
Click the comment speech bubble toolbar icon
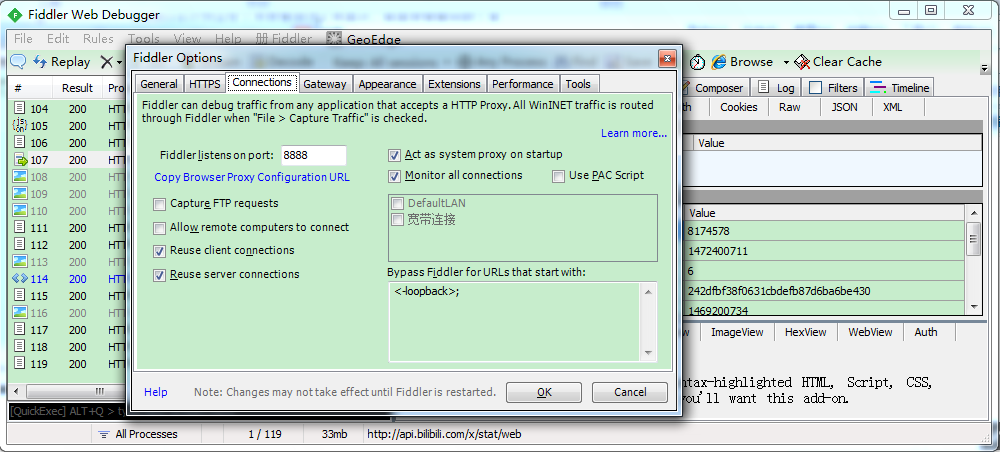[x=18, y=62]
